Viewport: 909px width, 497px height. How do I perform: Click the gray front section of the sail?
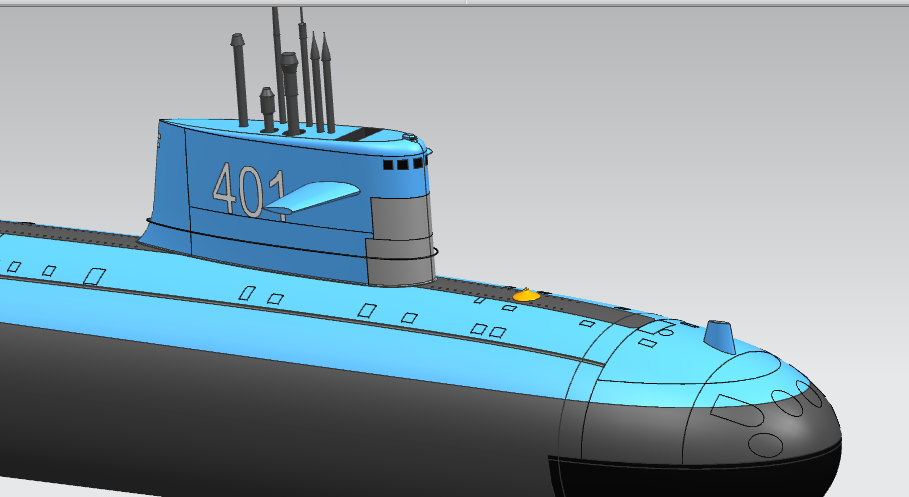[x=402, y=240]
